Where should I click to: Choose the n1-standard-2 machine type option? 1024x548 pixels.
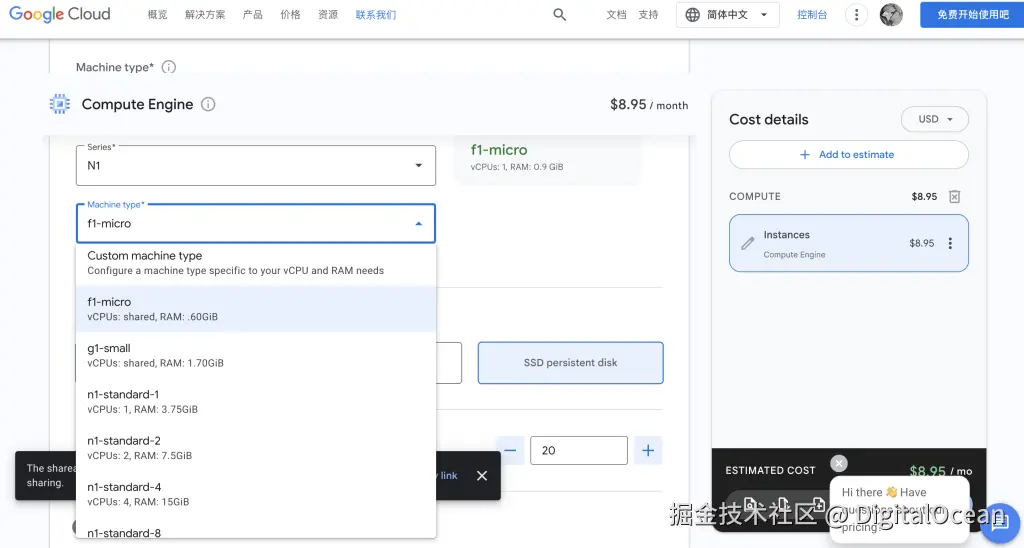[255, 447]
